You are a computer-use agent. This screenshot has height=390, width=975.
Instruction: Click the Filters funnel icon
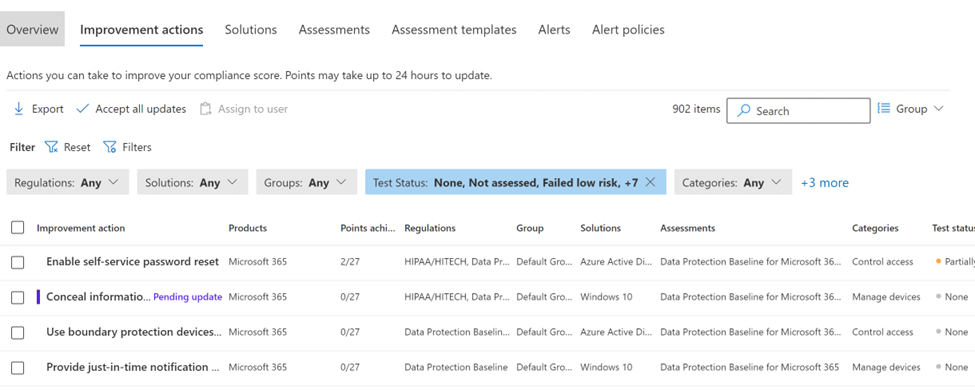tap(109, 147)
